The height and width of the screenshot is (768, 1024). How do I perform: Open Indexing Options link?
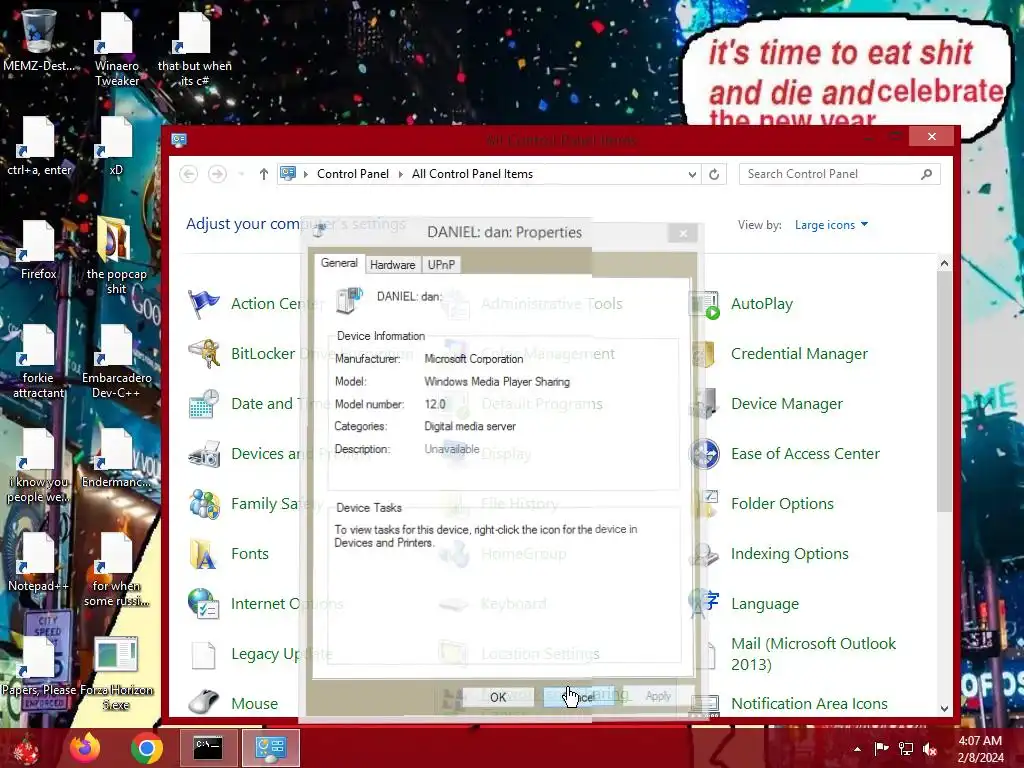coord(789,554)
